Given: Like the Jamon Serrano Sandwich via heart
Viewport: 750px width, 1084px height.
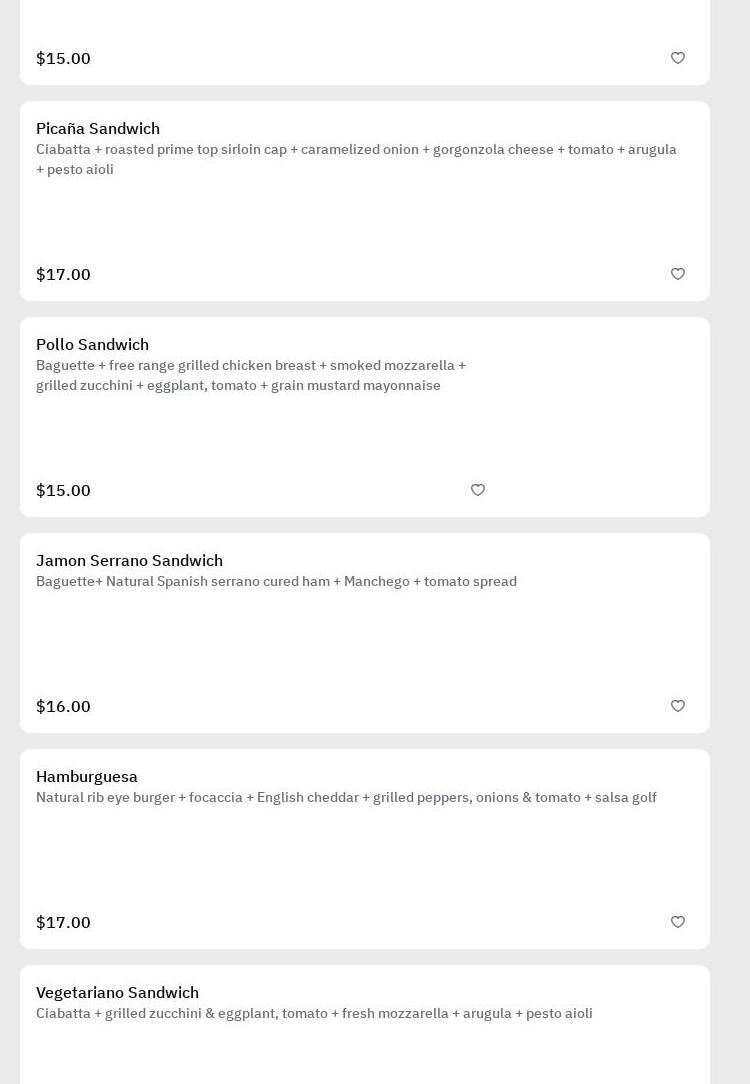Looking at the screenshot, I should (x=678, y=706).
